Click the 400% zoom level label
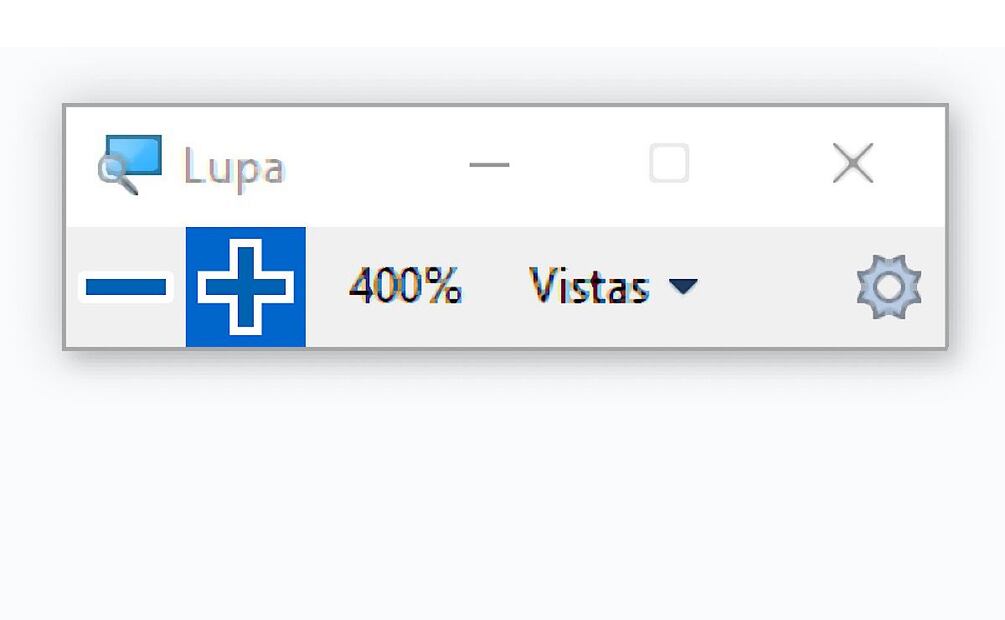This screenshot has height=620, width=1005. 404,288
